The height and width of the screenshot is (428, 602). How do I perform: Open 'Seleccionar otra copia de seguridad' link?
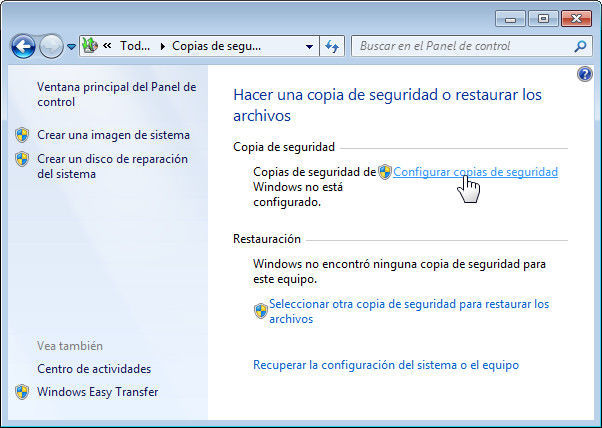coord(409,311)
